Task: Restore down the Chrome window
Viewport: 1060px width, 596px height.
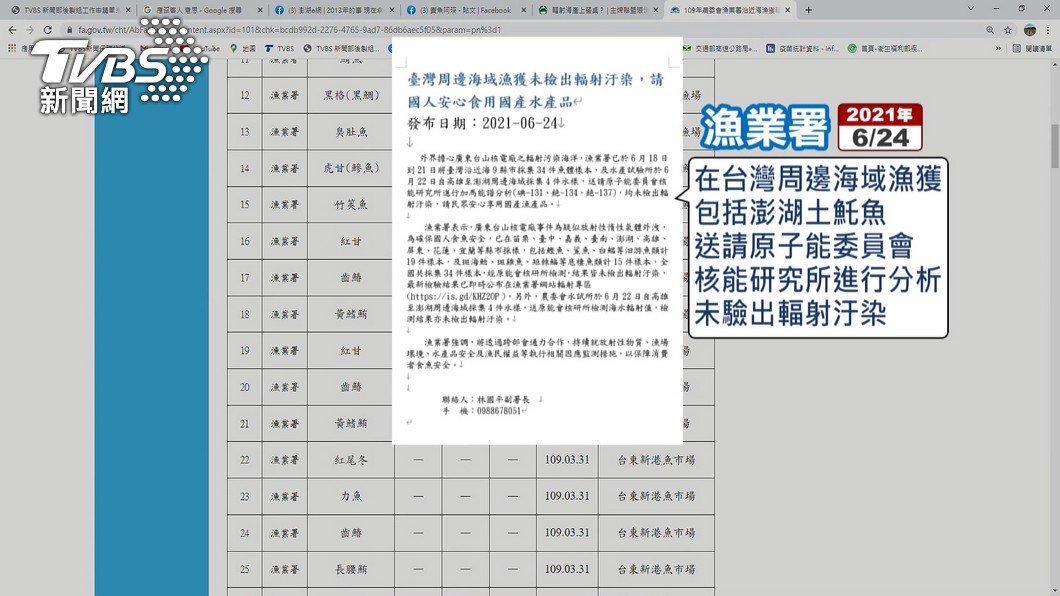Action: pos(1021,9)
